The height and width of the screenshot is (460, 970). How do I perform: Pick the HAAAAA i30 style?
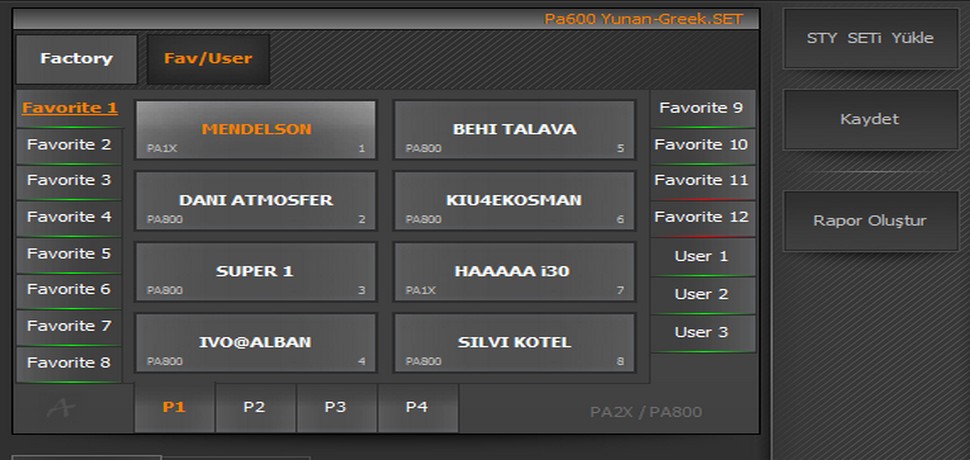coord(515,272)
